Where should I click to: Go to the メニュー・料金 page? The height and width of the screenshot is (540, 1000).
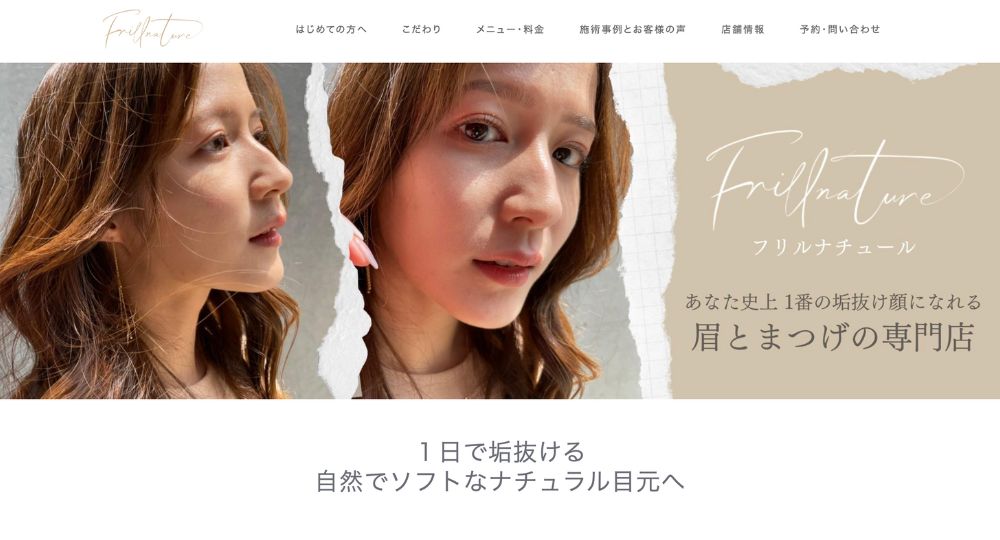pos(510,29)
